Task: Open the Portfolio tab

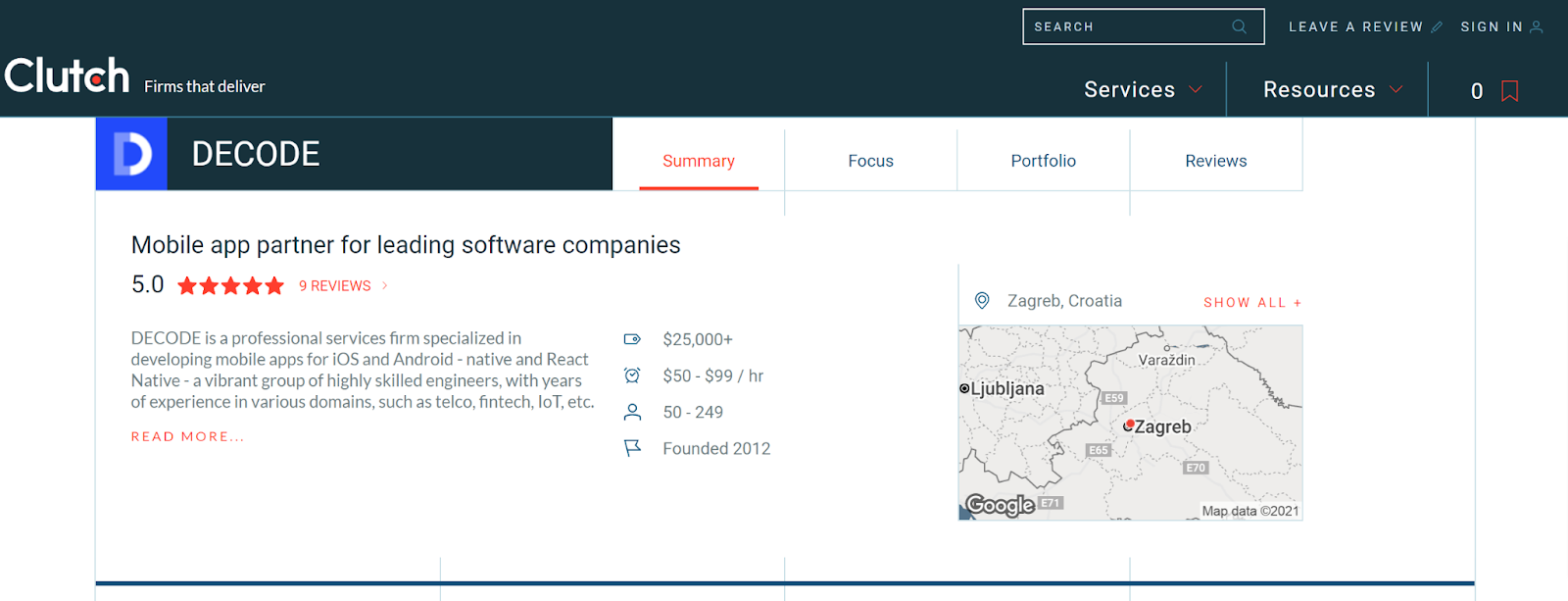Action: tap(1043, 161)
